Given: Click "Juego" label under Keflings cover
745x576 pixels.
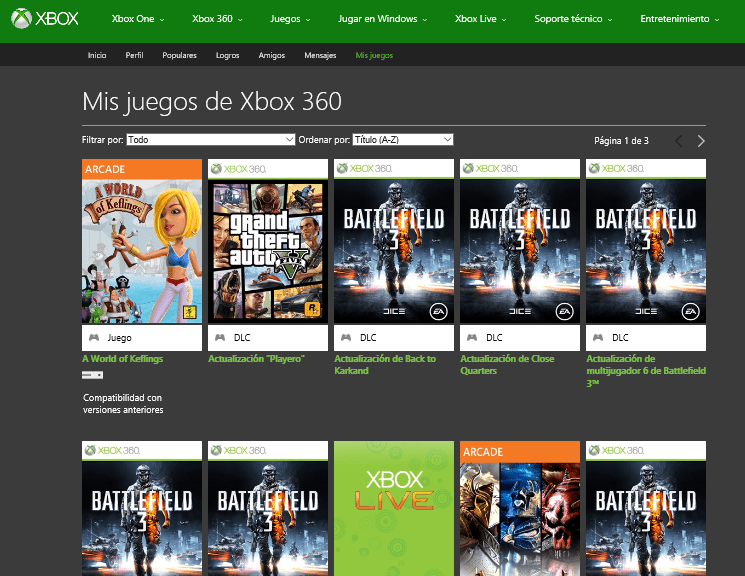Looking at the screenshot, I should (x=119, y=337).
